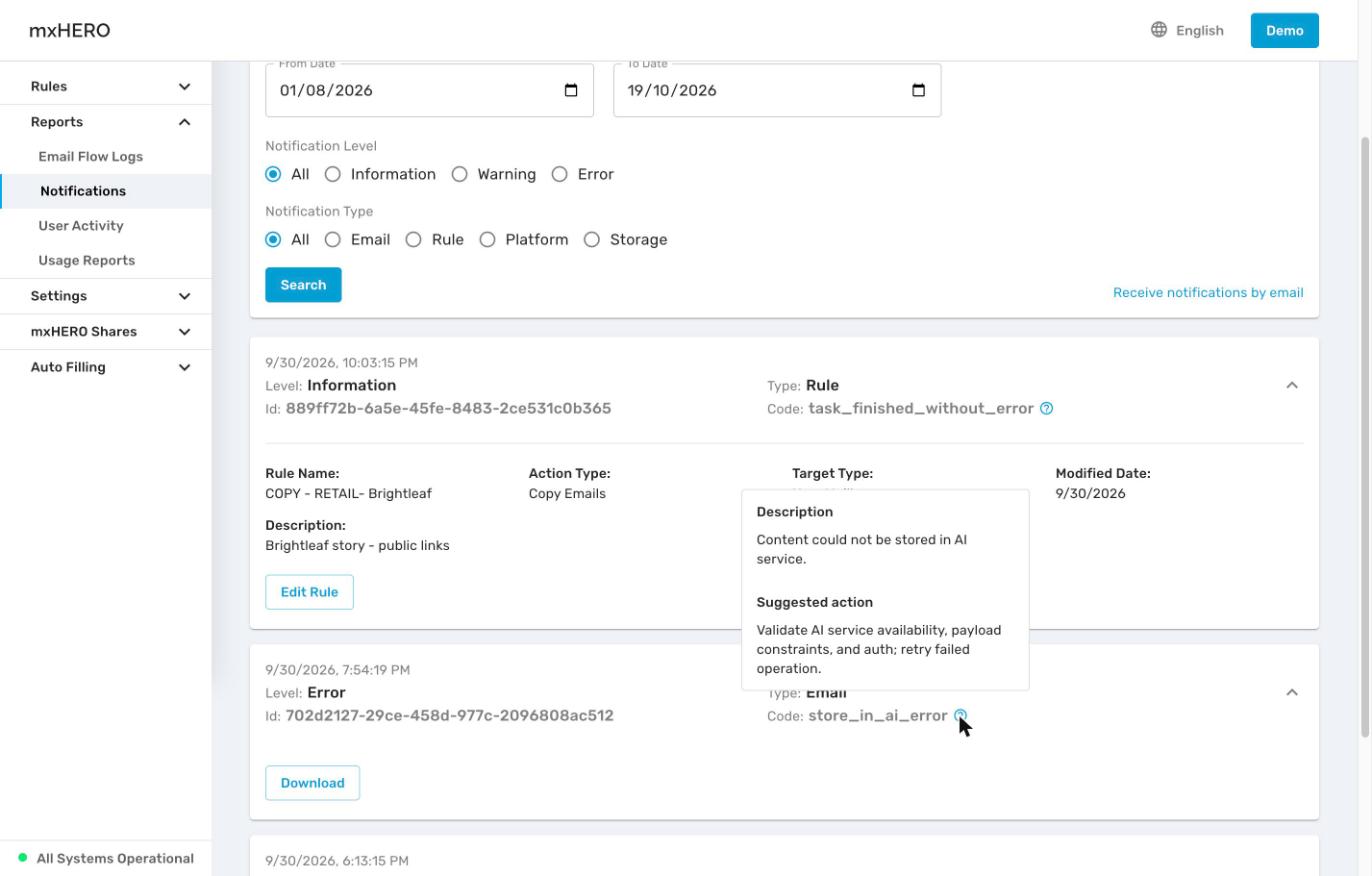Click rule name COPY - RETAIL- Brightleaf
Image resolution: width=1372 pixels, height=876 pixels.
click(348, 493)
